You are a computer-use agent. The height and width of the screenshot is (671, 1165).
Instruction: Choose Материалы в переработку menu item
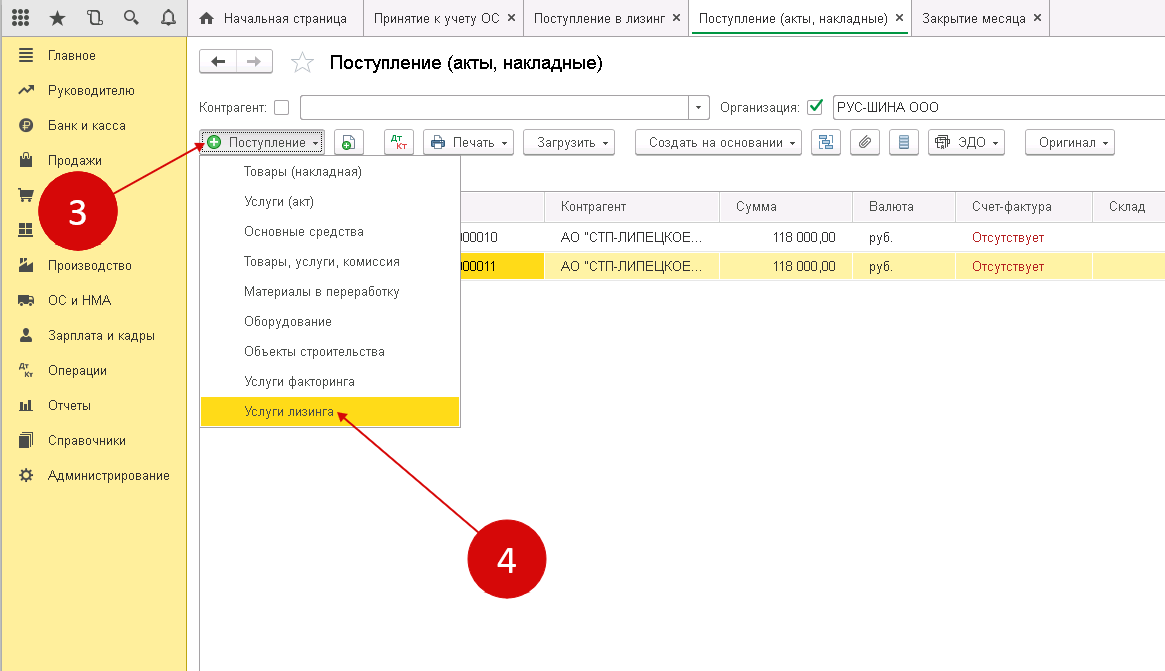330,291
